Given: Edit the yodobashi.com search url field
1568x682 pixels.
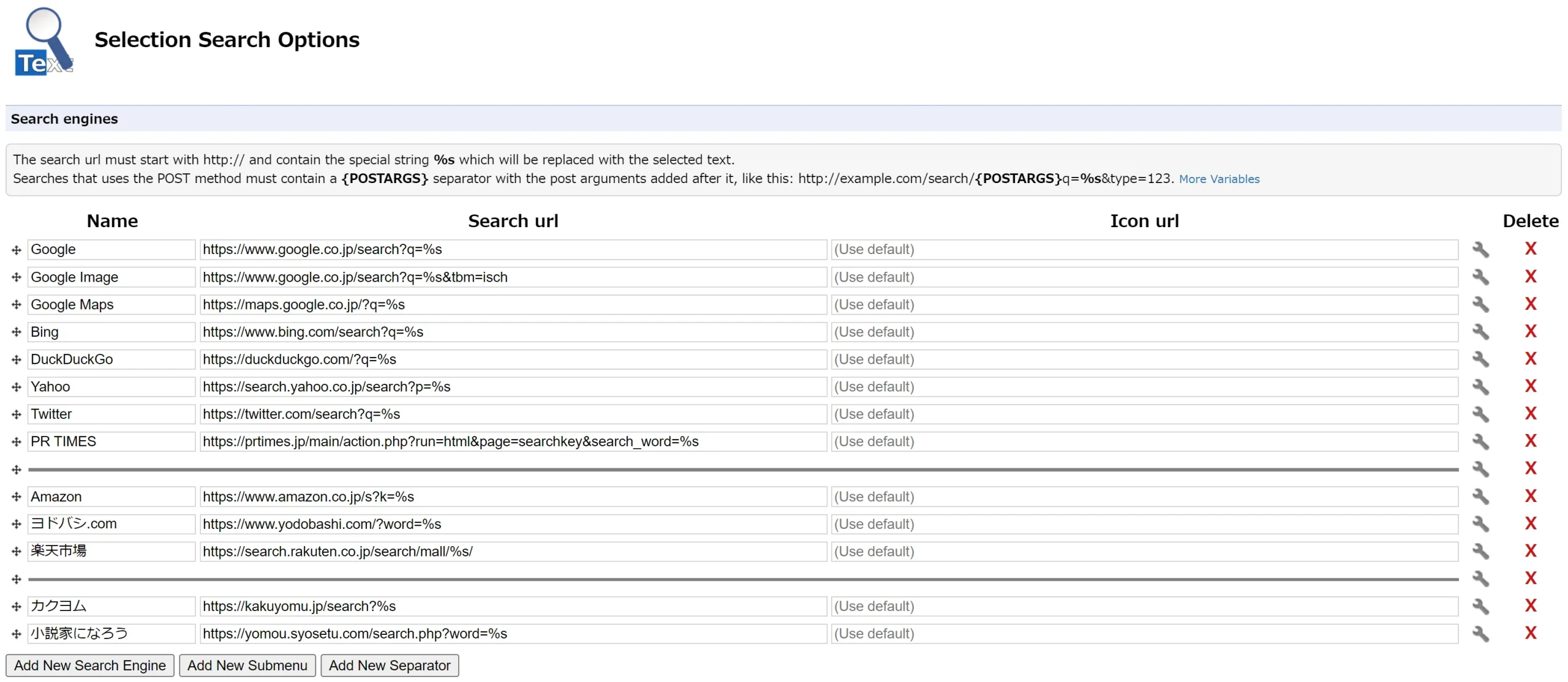Looking at the screenshot, I should (x=513, y=524).
